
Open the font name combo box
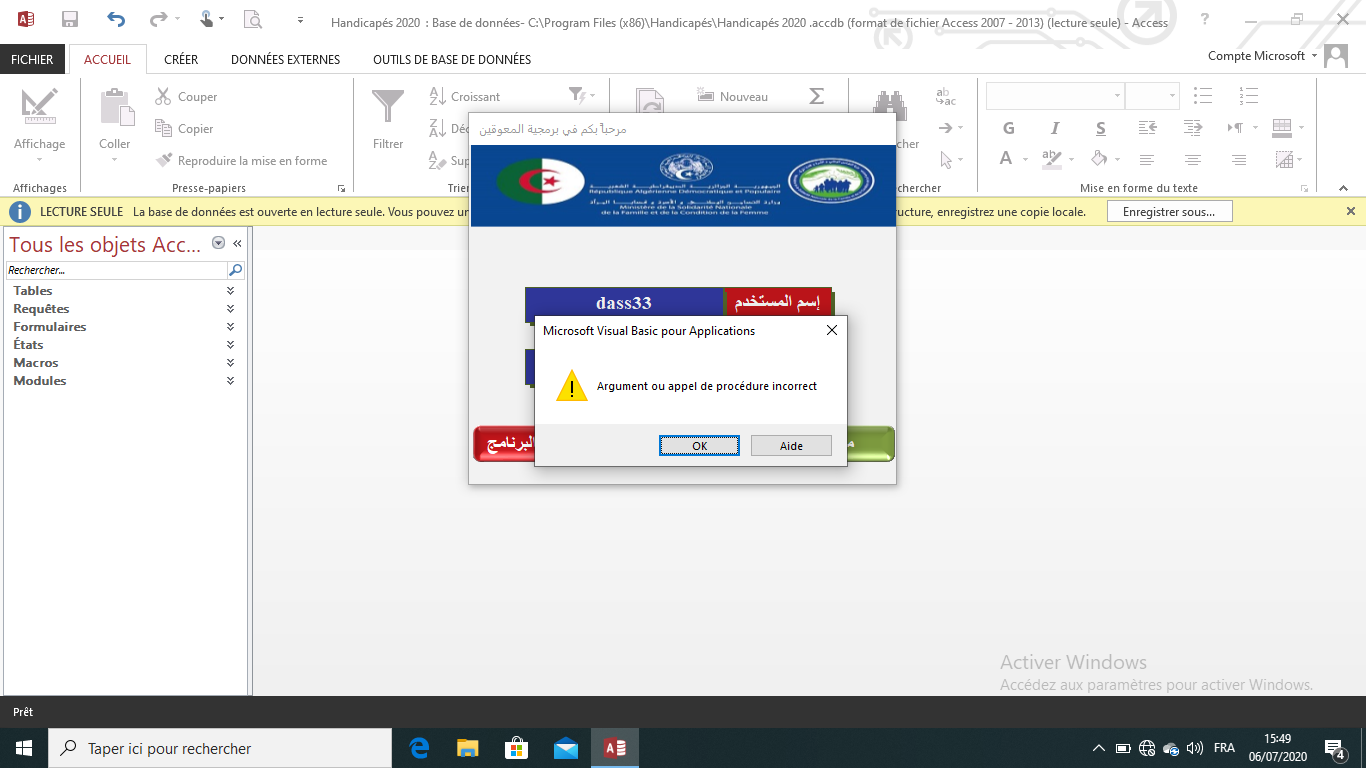tap(1055, 96)
